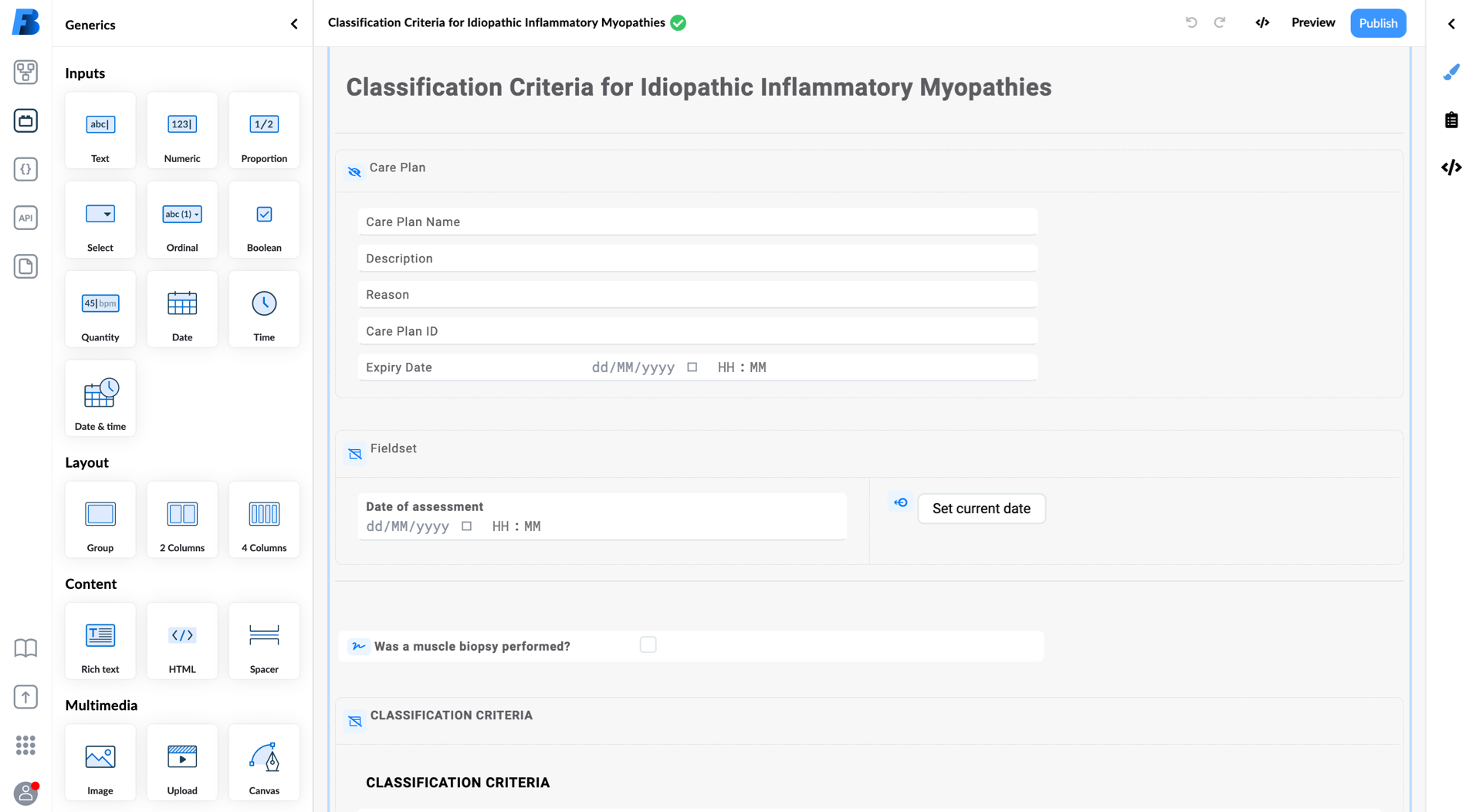Open the user account avatar menu
1476x812 pixels.
[x=25, y=793]
